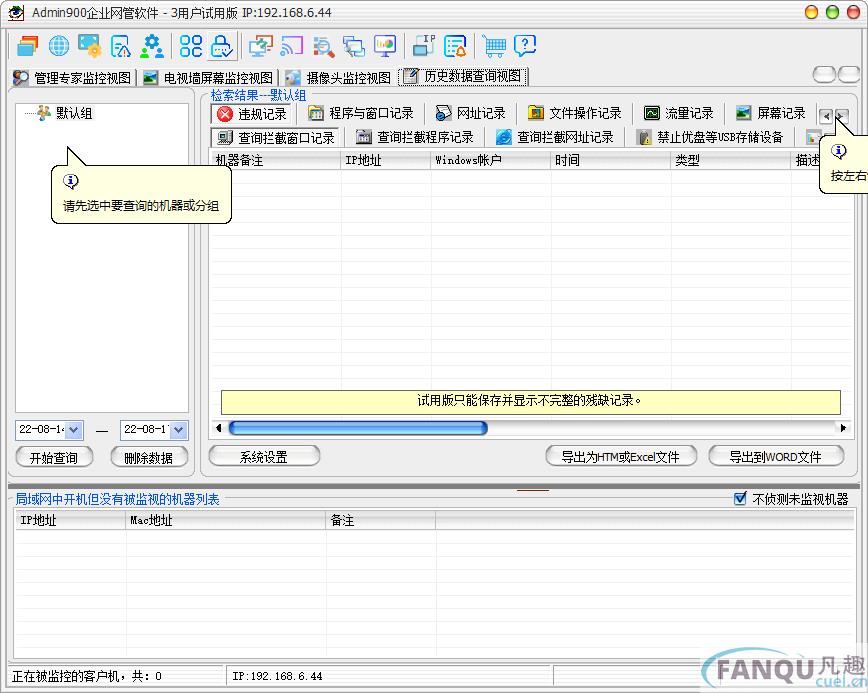Open the 查询拦截网址记录 sub-tab
This screenshot has width=868, height=693.
tap(555, 137)
